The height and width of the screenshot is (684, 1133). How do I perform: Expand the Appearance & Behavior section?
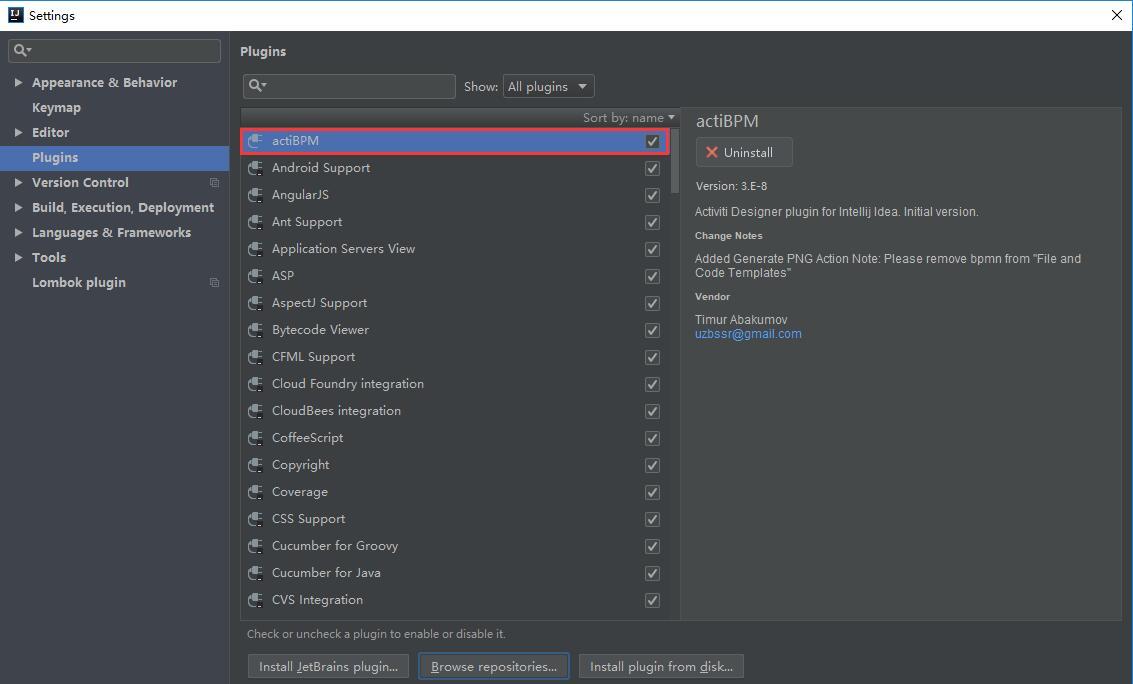18,82
